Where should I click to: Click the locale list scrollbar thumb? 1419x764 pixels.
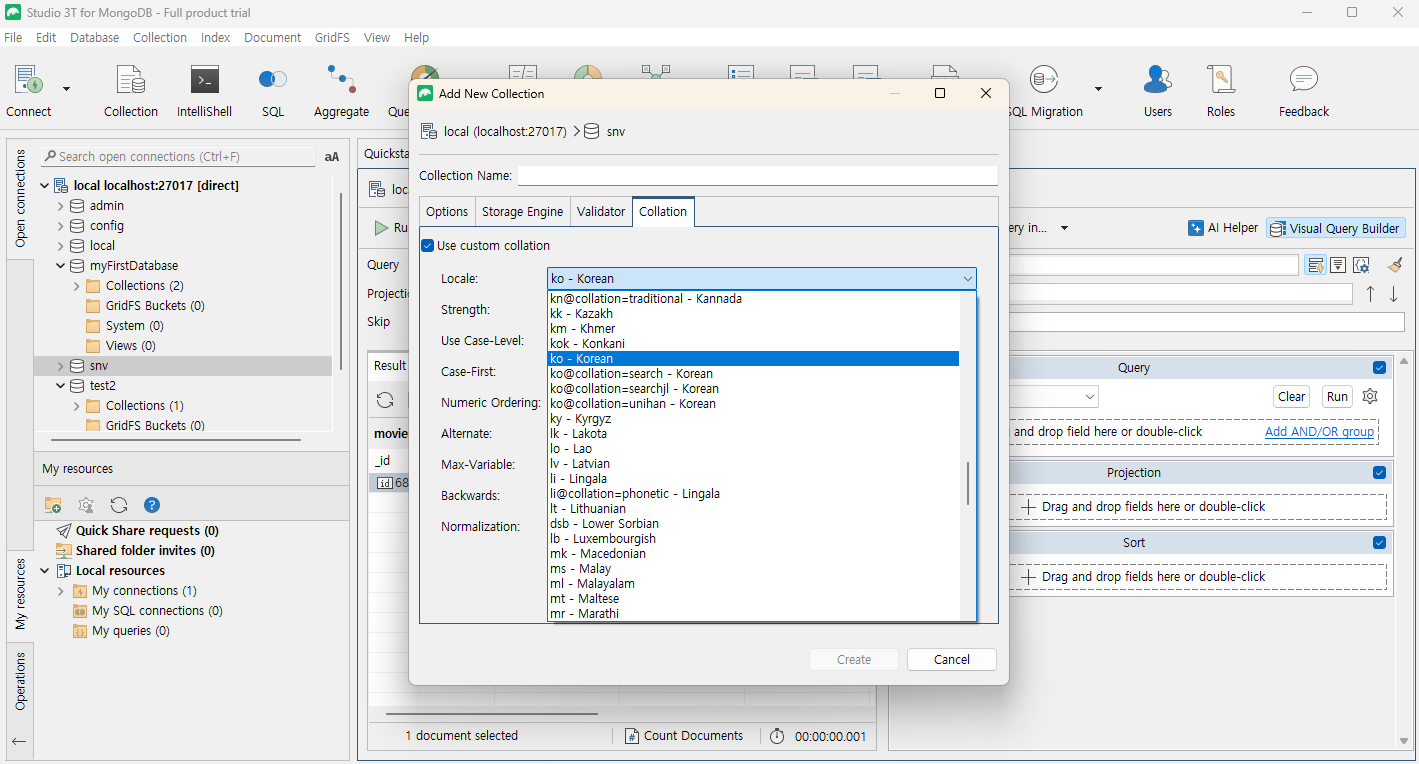(x=967, y=484)
